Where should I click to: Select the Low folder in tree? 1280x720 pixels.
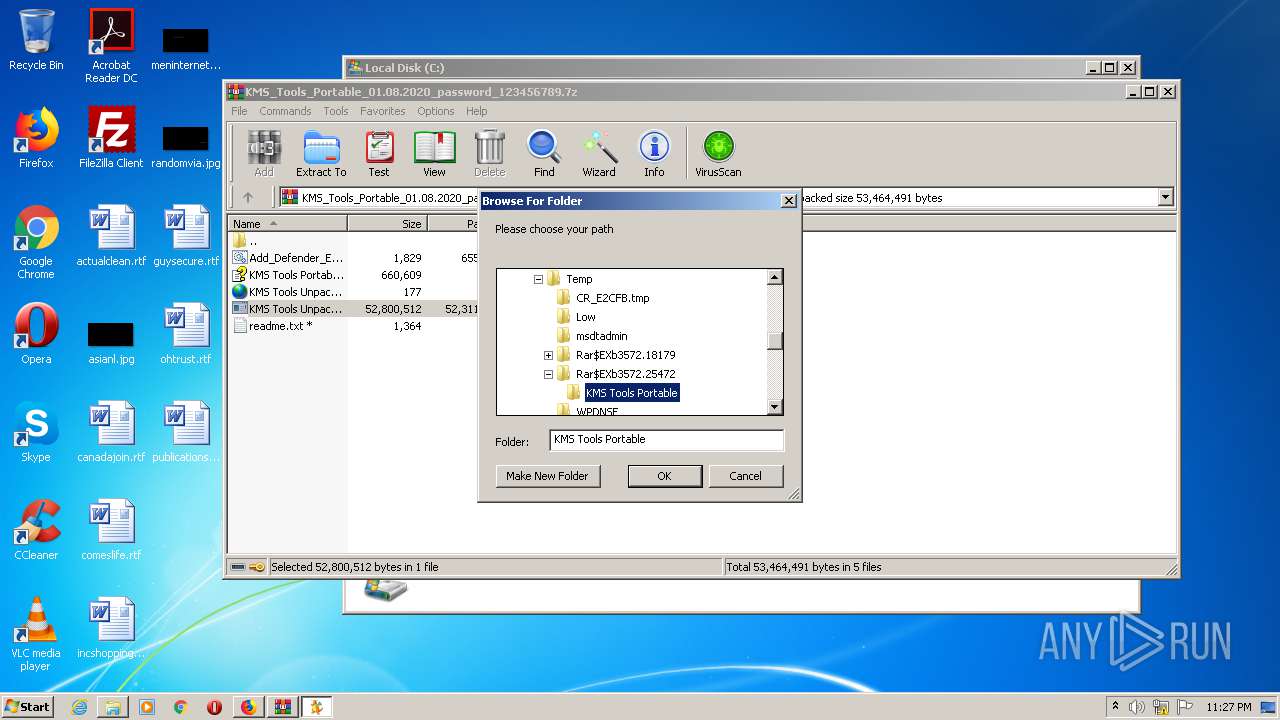pos(585,317)
